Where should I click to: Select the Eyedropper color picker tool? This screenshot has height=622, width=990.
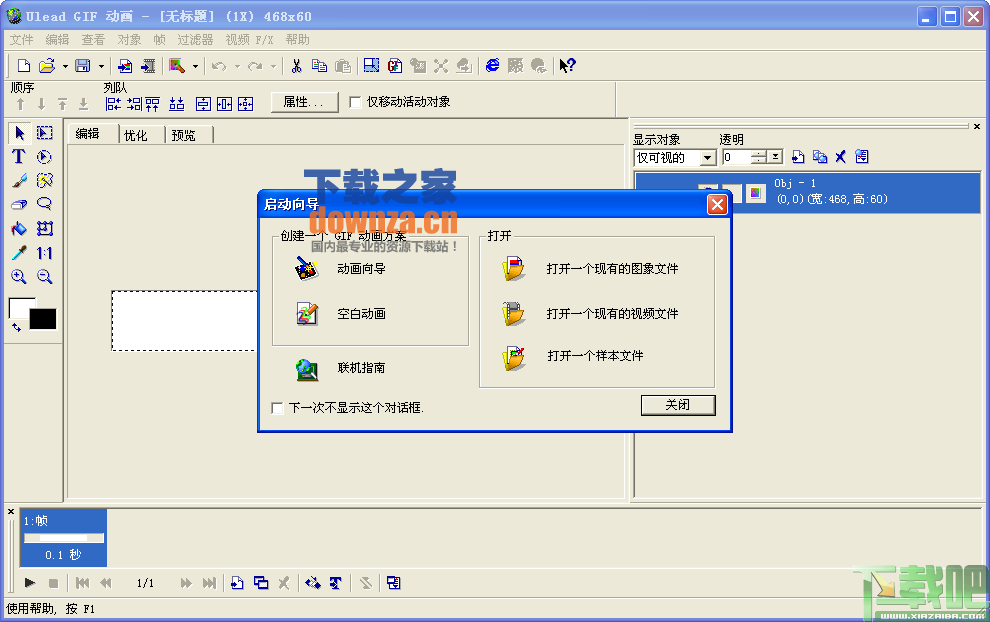coord(18,253)
